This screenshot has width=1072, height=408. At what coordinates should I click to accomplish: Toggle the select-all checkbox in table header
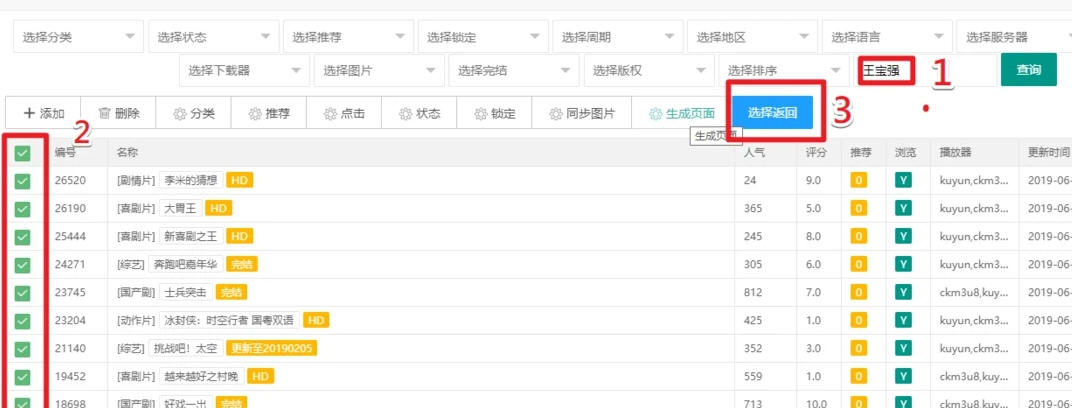(22, 153)
